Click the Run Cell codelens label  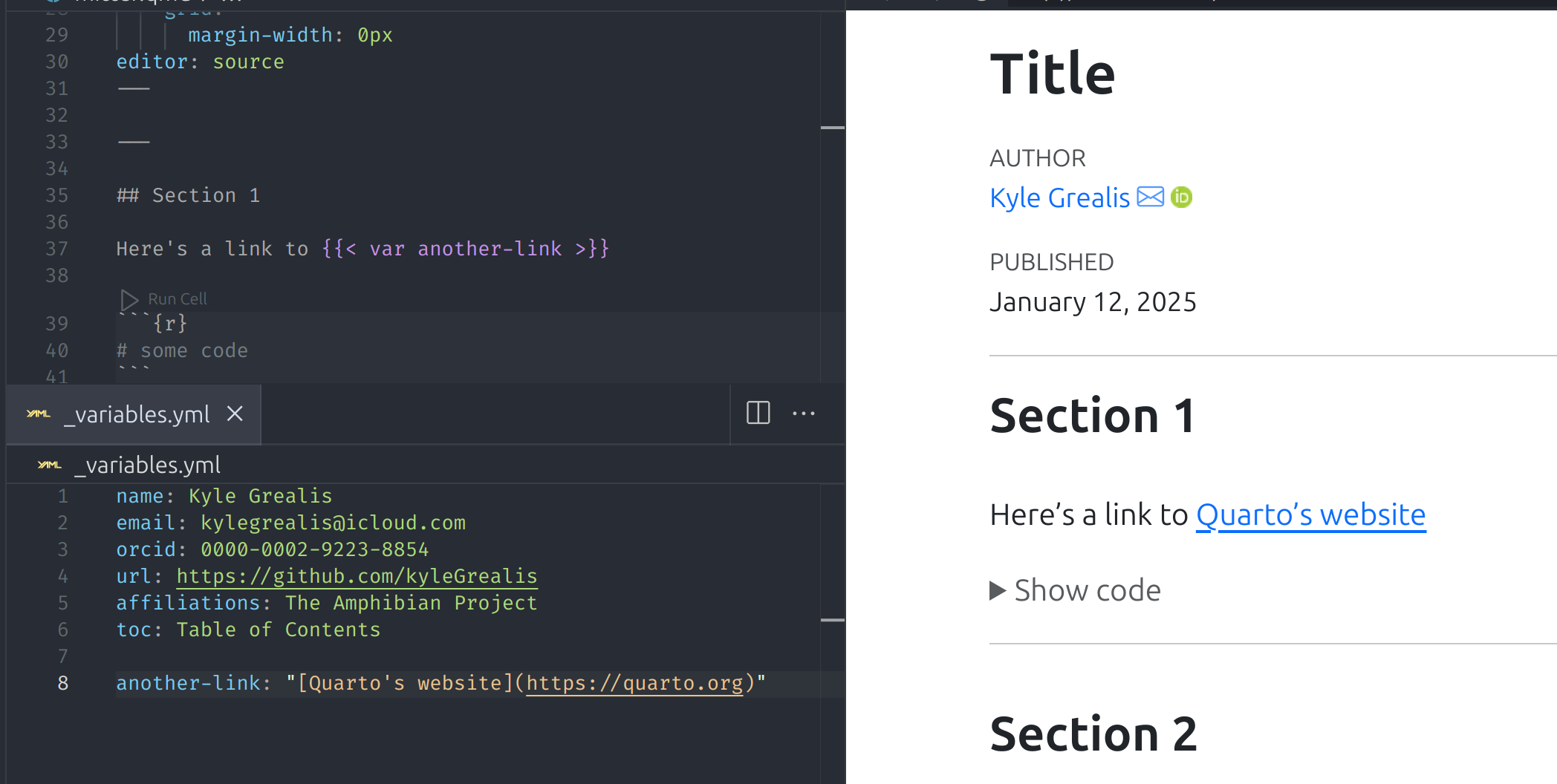pyautogui.click(x=178, y=299)
